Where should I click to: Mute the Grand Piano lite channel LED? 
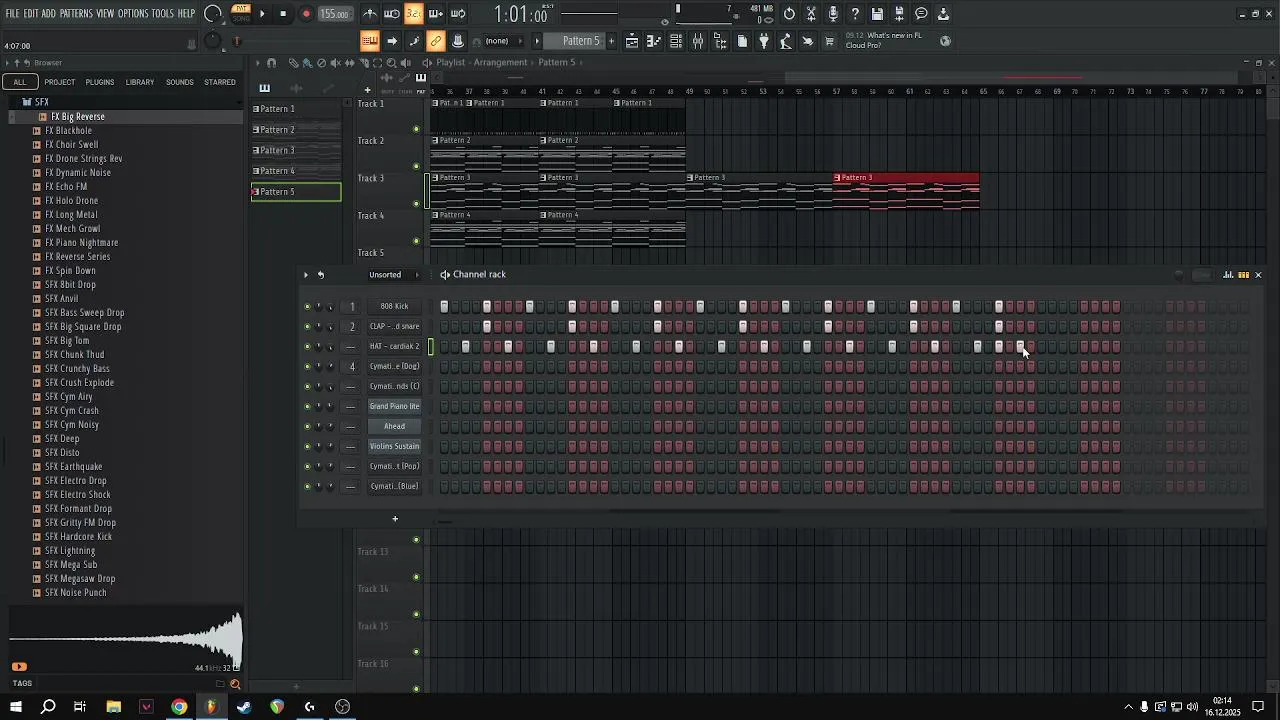pyautogui.click(x=307, y=406)
